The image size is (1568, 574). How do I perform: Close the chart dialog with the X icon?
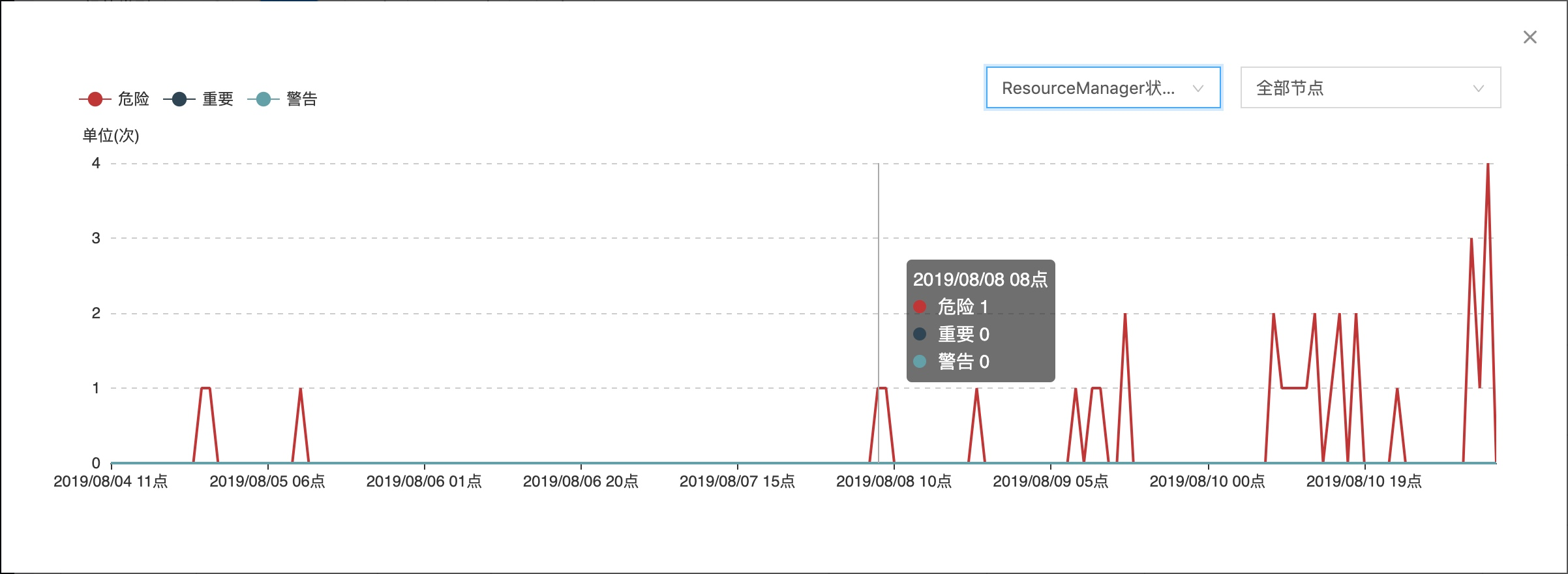coord(1530,37)
